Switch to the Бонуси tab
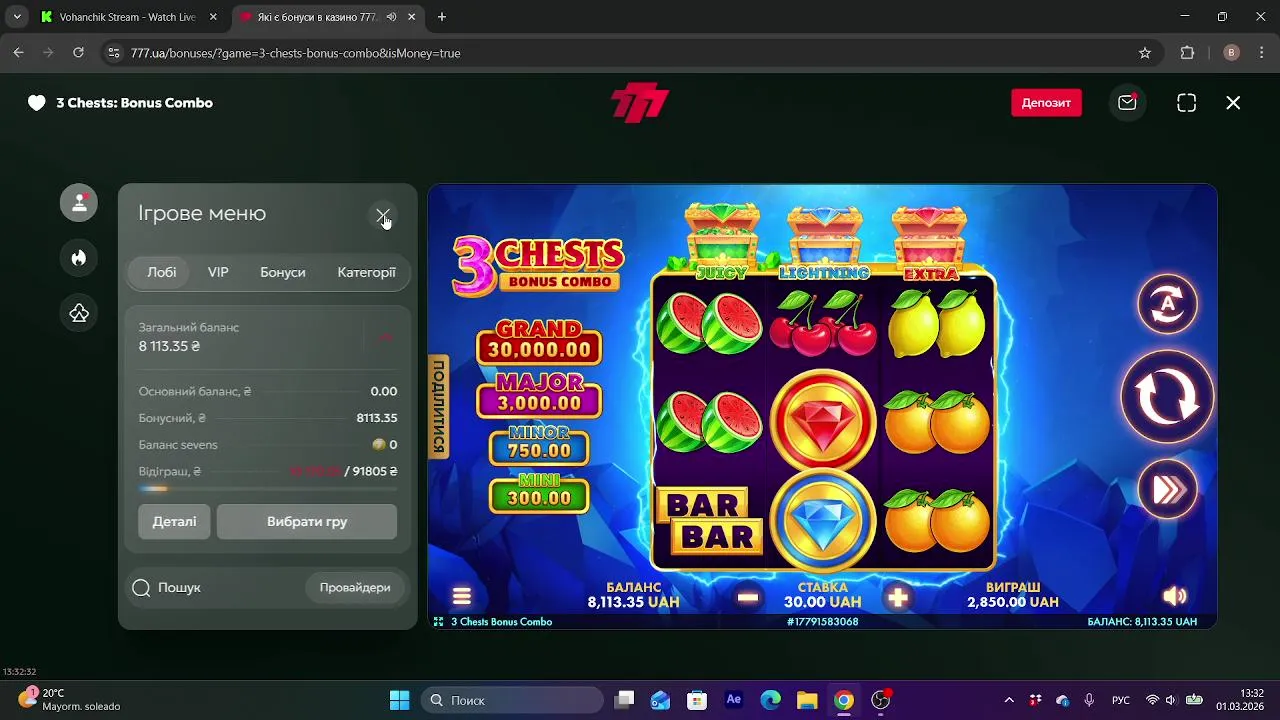The width and height of the screenshot is (1280, 720). coord(283,272)
